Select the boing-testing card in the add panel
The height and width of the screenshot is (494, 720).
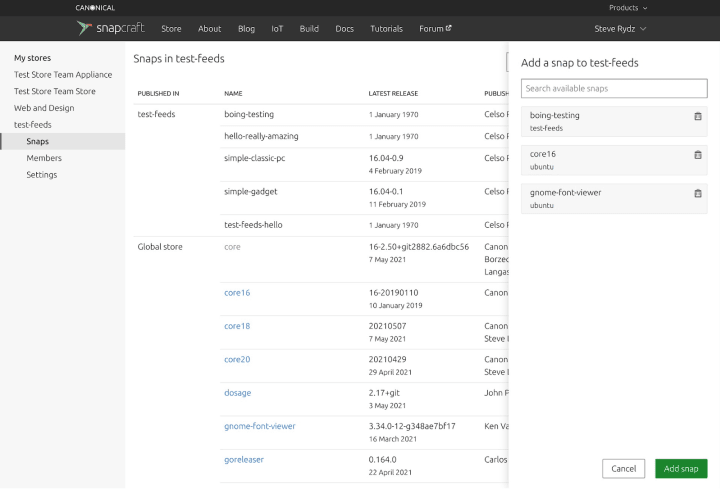pyautogui.click(x=614, y=121)
